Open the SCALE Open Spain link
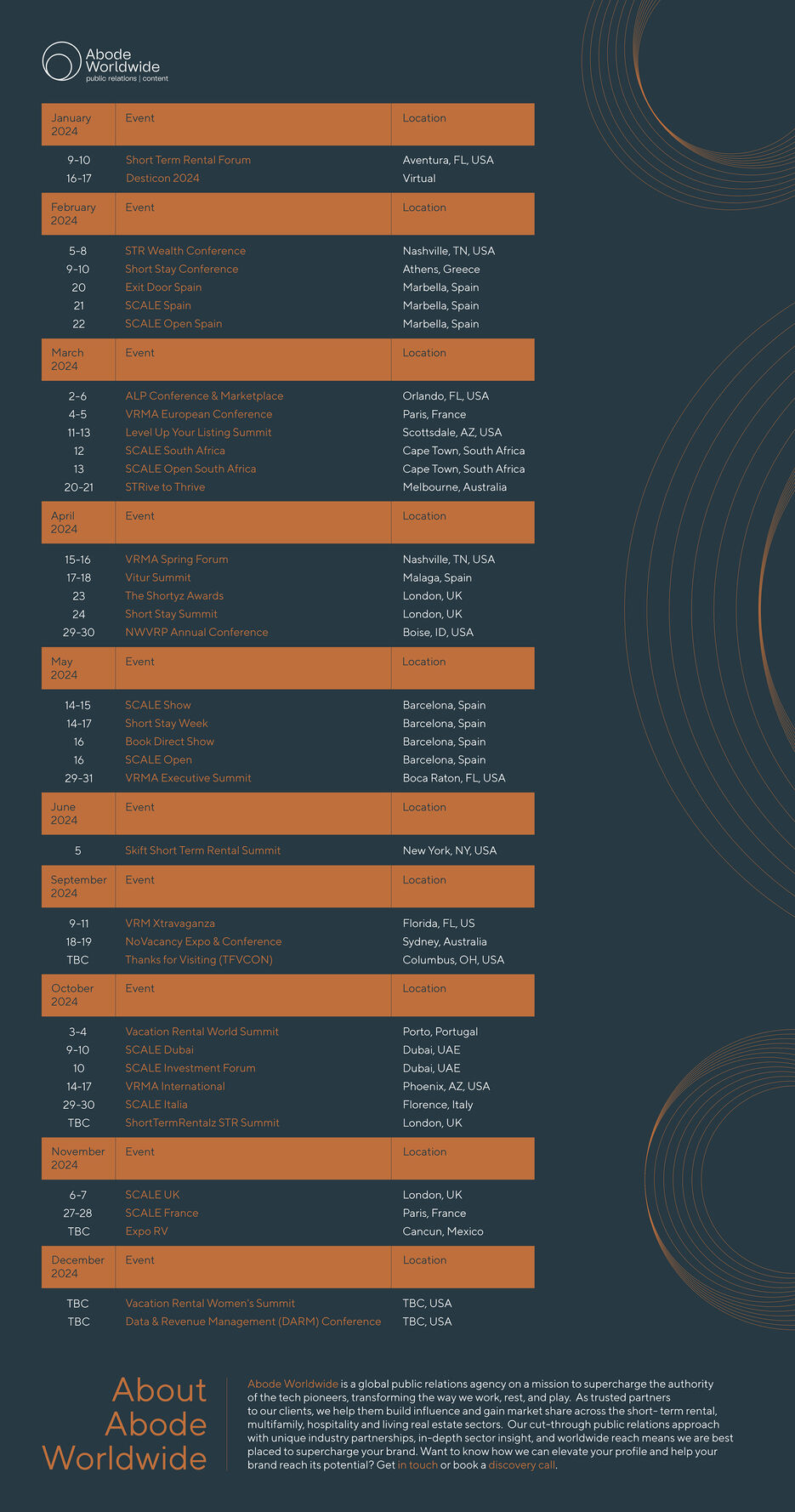795x1512 pixels. [173, 324]
